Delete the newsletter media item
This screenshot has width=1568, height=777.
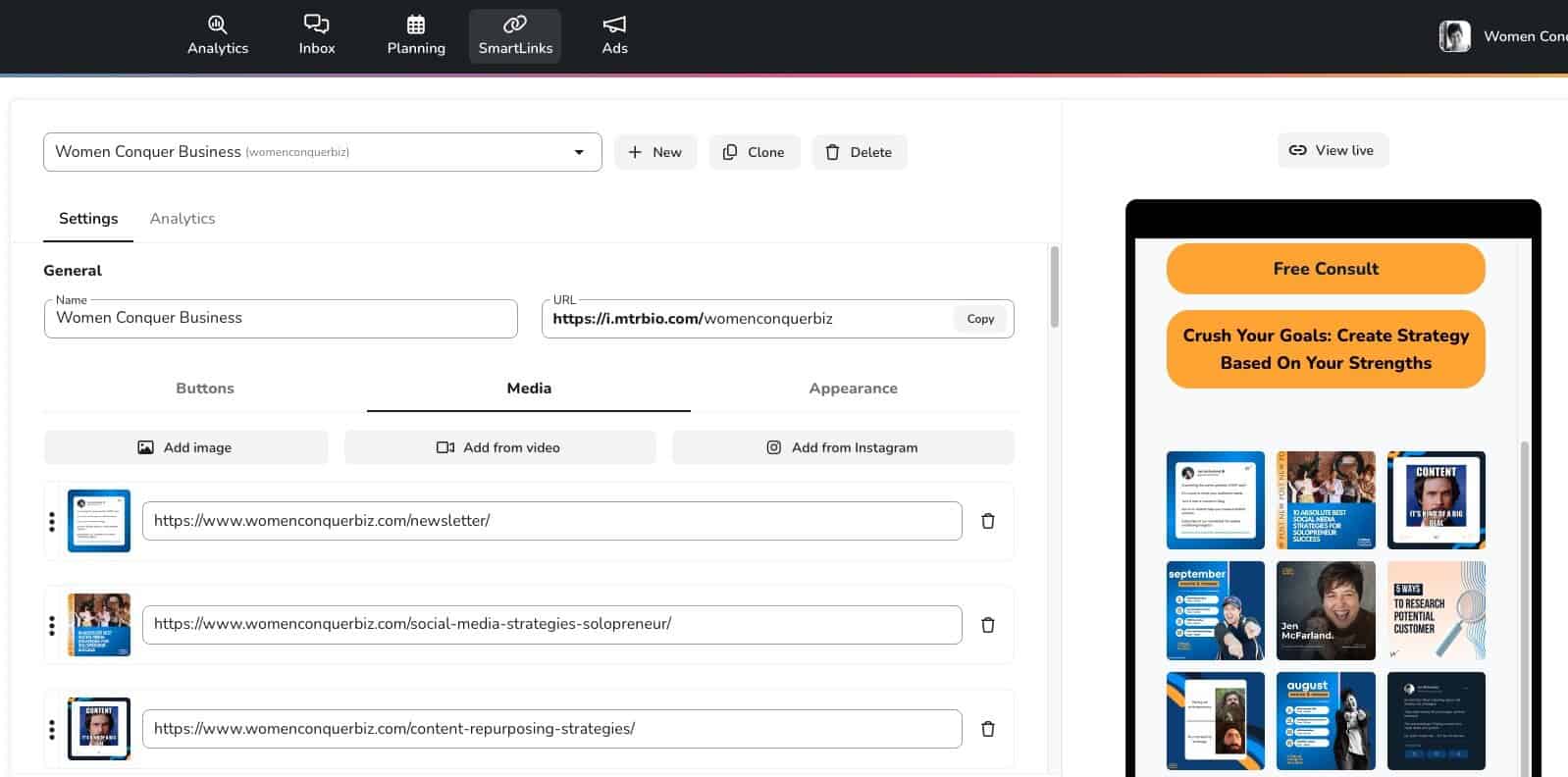(988, 521)
